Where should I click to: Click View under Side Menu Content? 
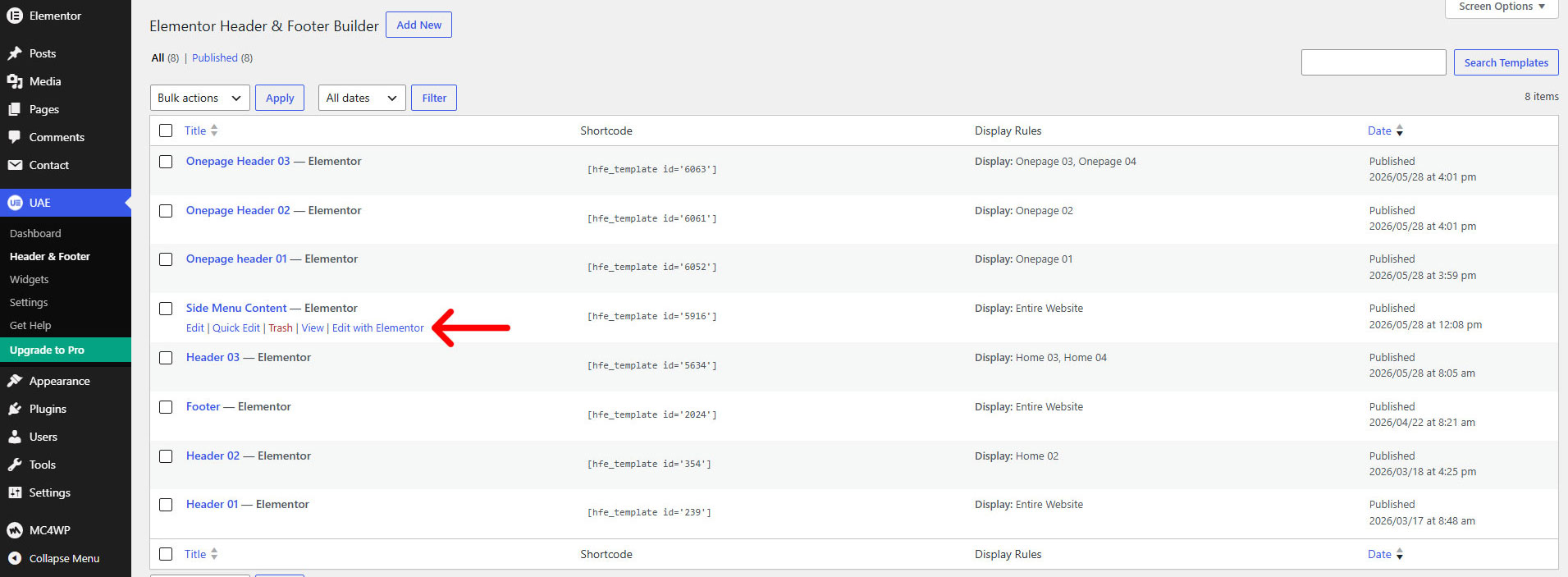click(x=313, y=327)
